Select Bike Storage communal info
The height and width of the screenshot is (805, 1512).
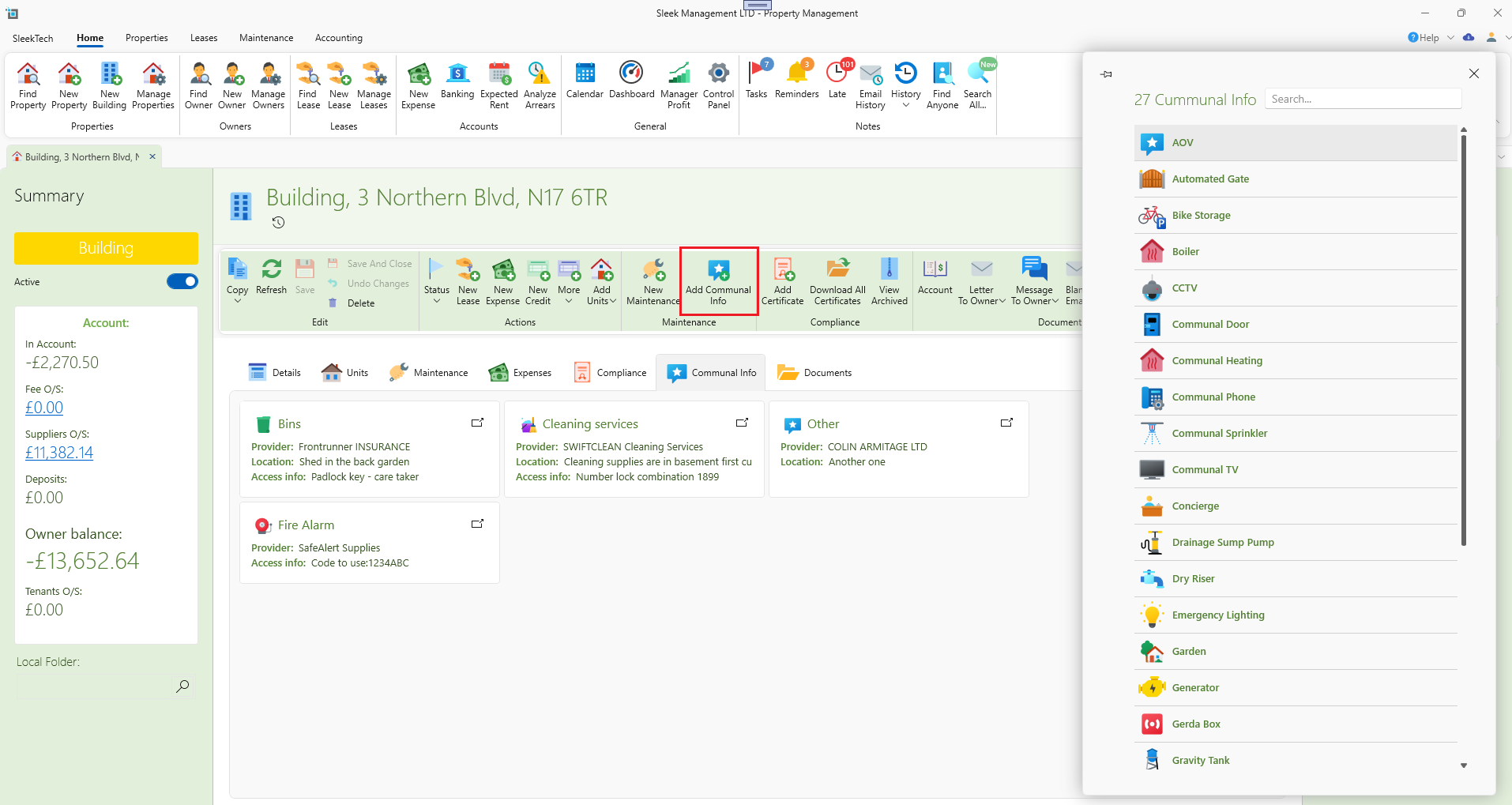click(x=1296, y=216)
